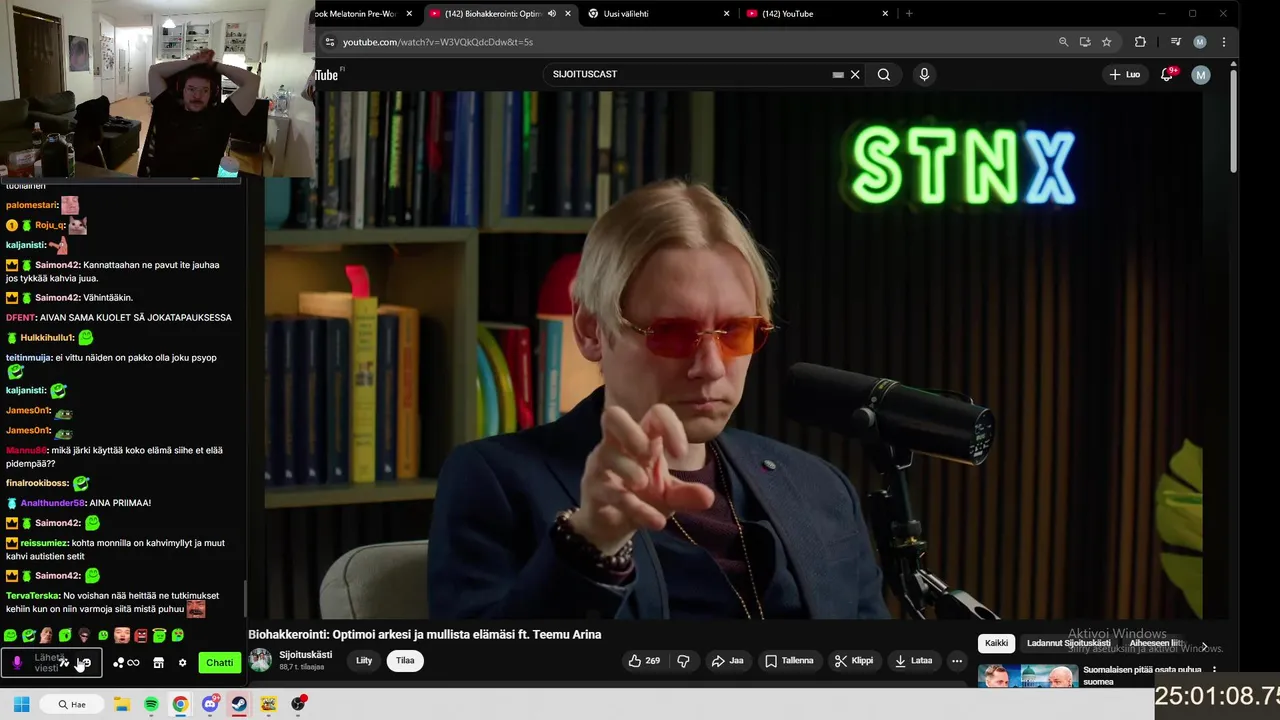Like the video showing 269 likes

[643, 661]
